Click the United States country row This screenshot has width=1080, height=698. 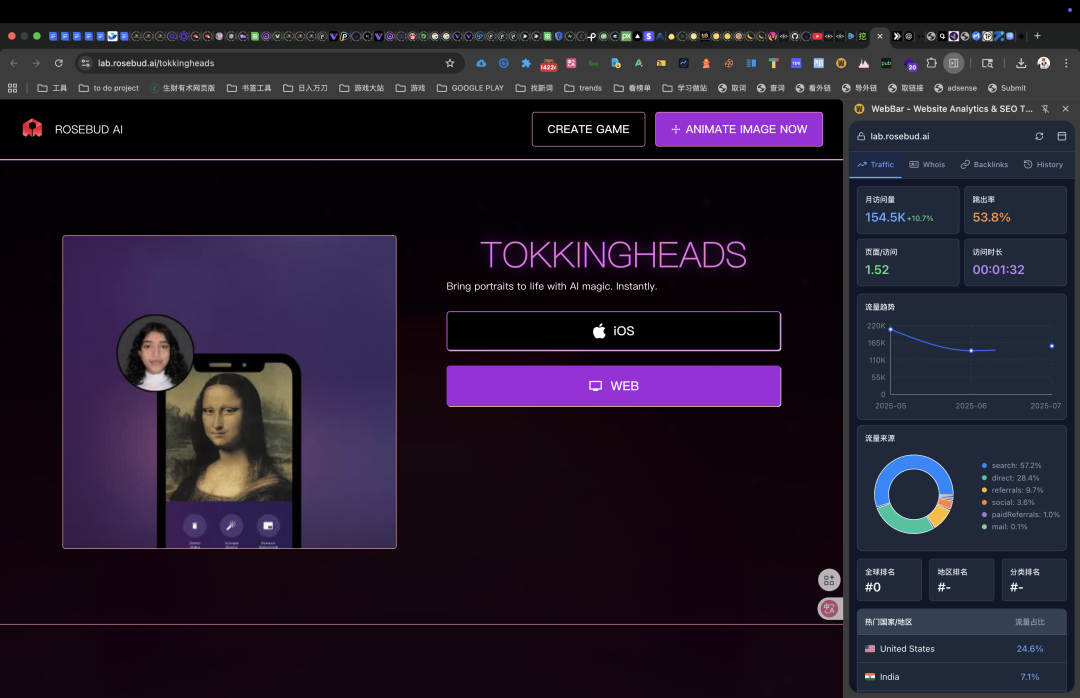(x=962, y=649)
